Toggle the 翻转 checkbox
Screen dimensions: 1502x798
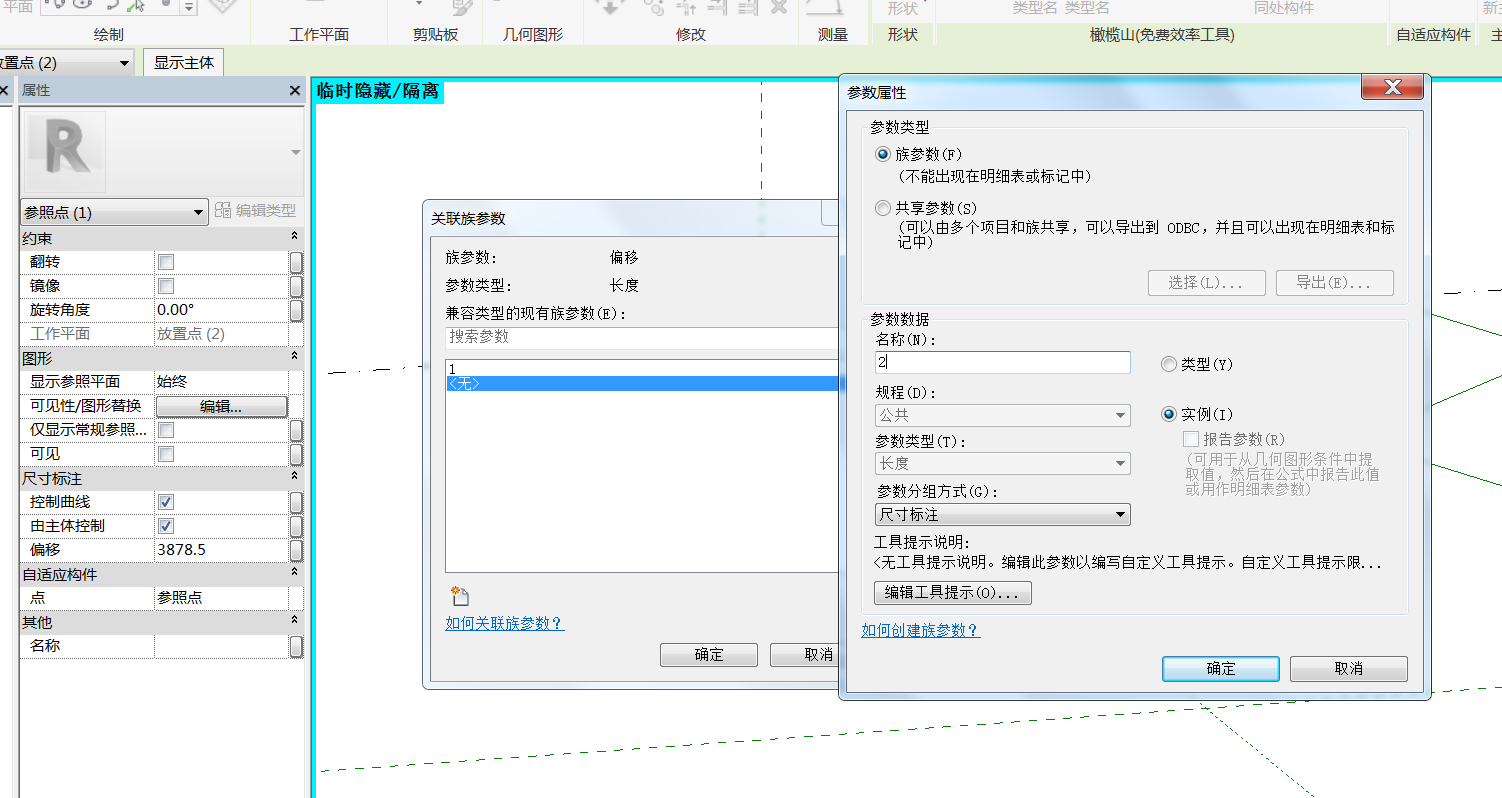pyautogui.click(x=167, y=262)
